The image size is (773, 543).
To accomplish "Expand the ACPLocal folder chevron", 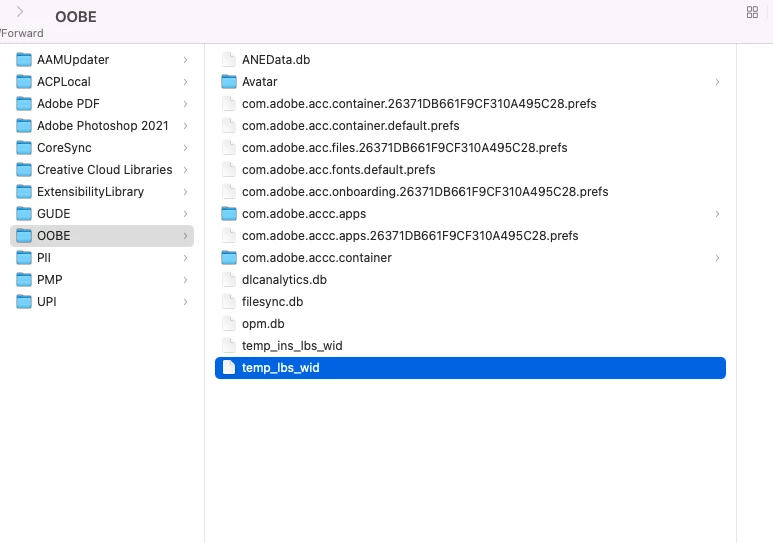I will click(185, 82).
